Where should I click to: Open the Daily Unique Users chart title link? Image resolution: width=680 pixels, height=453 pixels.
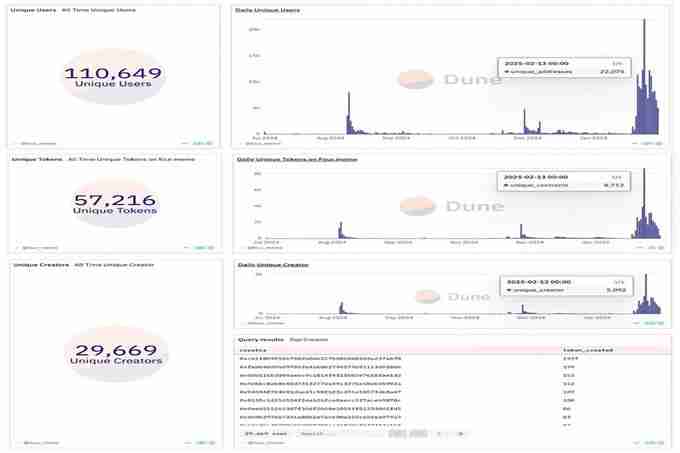point(267,9)
